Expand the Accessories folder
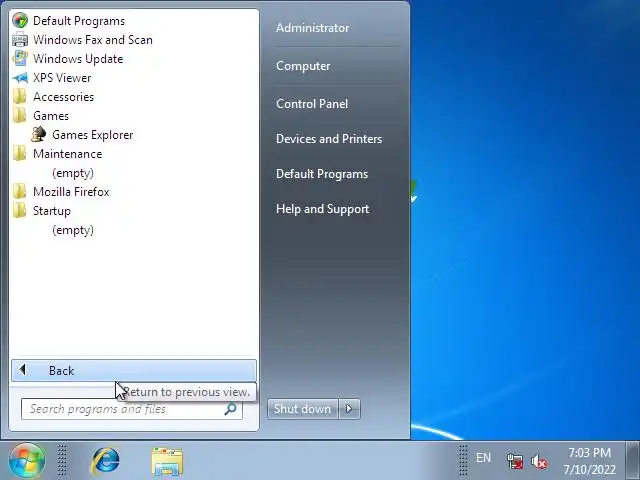The width and height of the screenshot is (640, 480). pyautogui.click(x=63, y=97)
